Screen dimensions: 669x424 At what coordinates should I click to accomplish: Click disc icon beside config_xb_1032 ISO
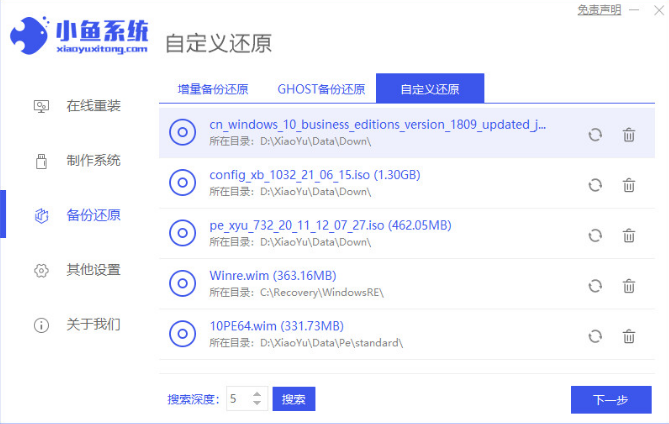pyautogui.click(x=182, y=183)
